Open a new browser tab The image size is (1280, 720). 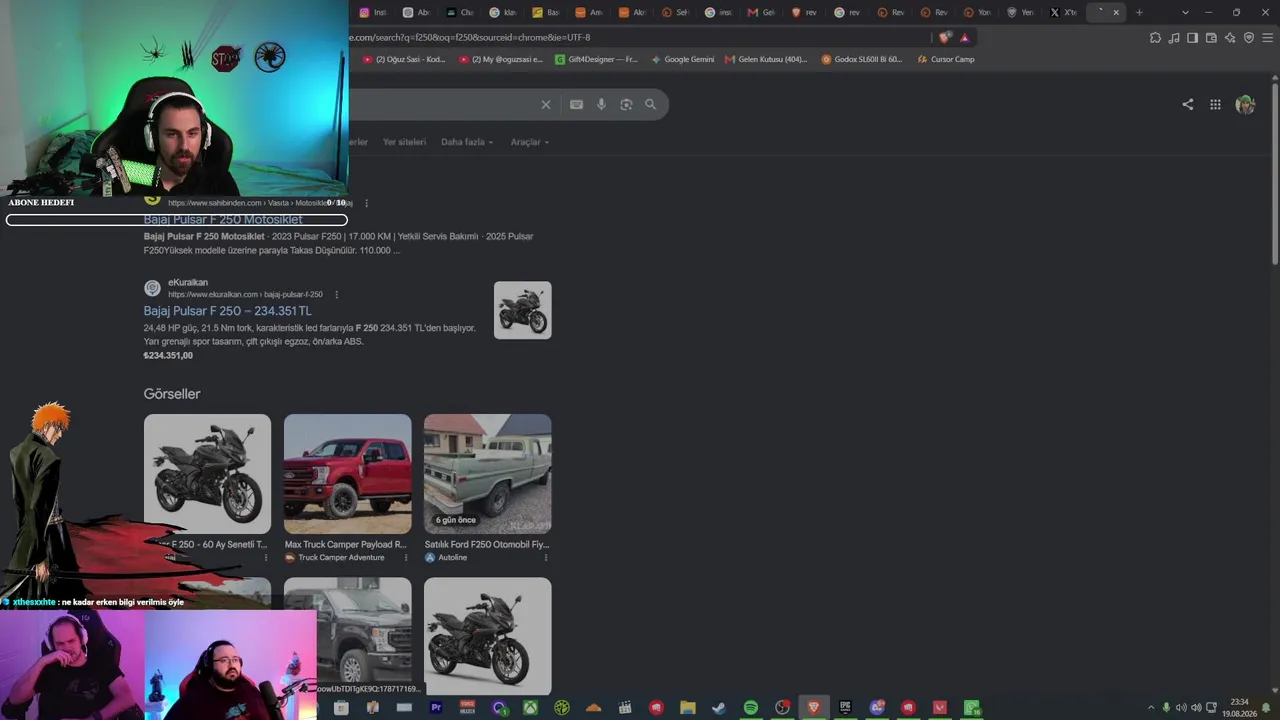(x=1139, y=12)
